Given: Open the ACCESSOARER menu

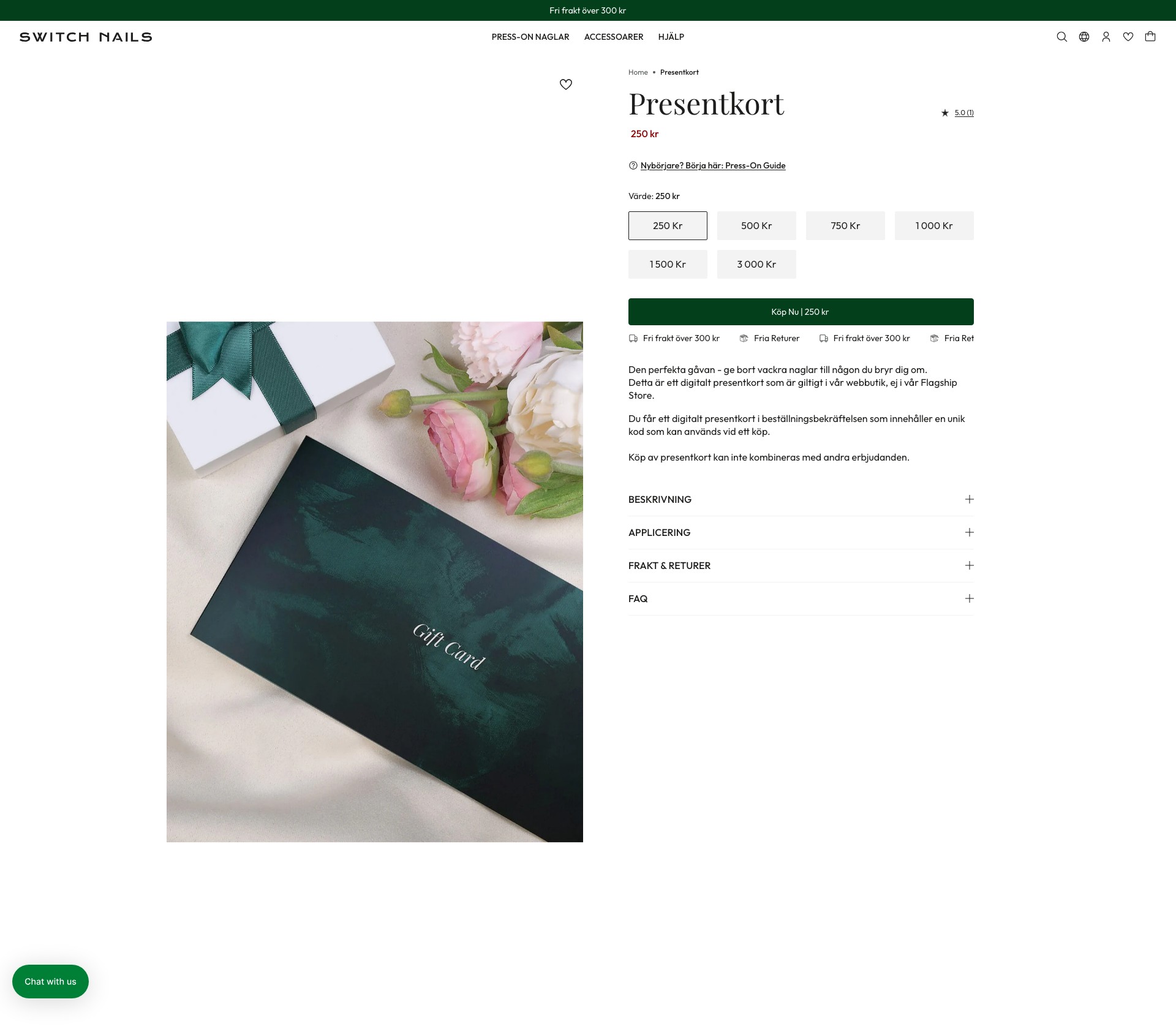Looking at the screenshot, I should (614, 37).
